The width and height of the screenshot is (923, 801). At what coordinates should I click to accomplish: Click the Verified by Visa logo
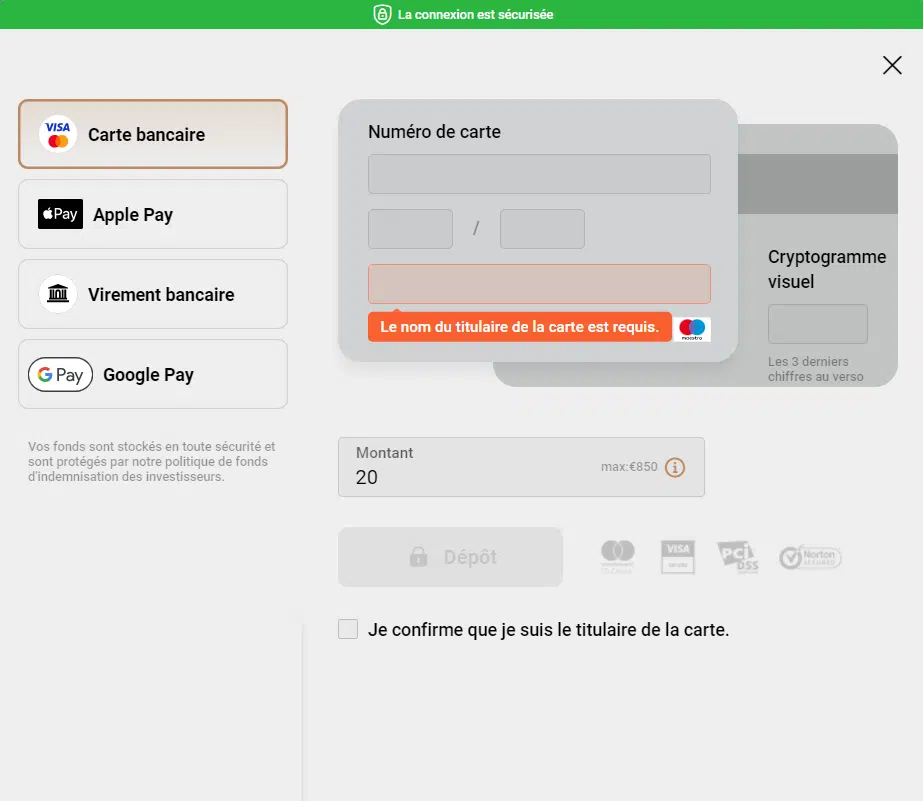coord(678,557)
